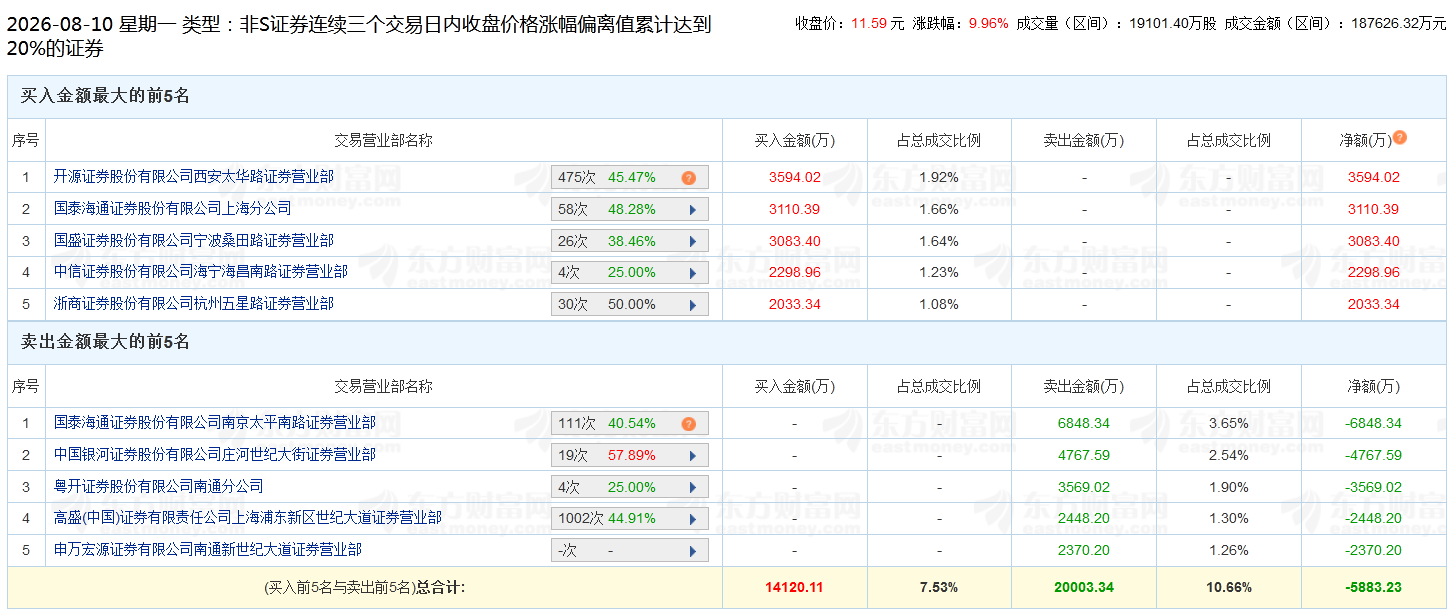Click orange question icon in 开源证券 row
This screenshot has width=1452, height=614.
point(689,178)
